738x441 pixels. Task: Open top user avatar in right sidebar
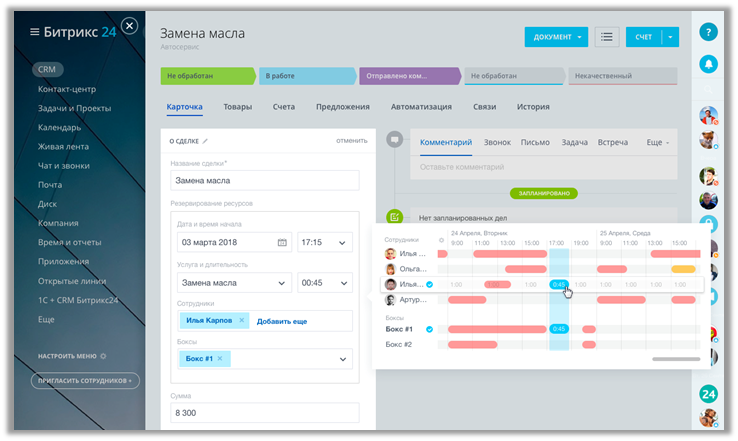tap(708, 115)
